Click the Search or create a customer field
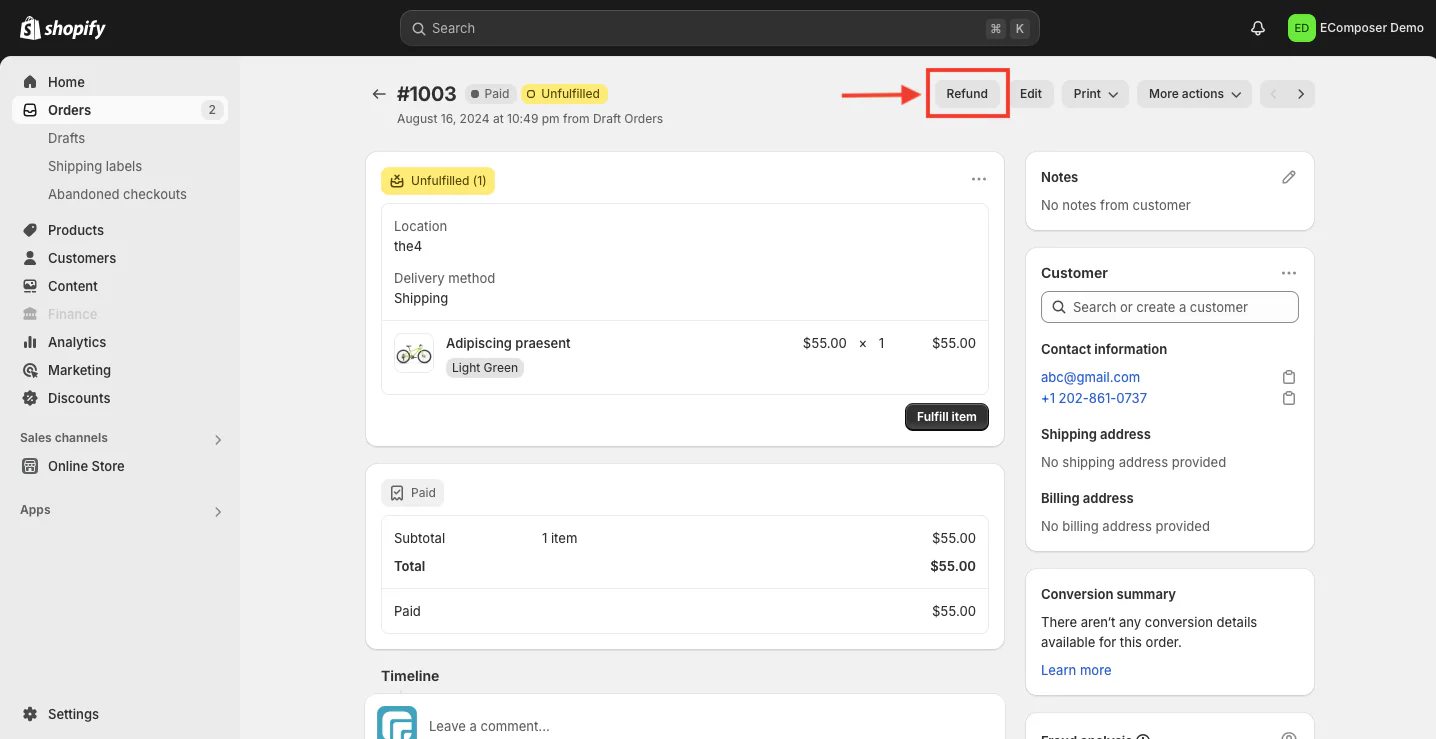The image size is (1436, 739). click(1170, 307)
